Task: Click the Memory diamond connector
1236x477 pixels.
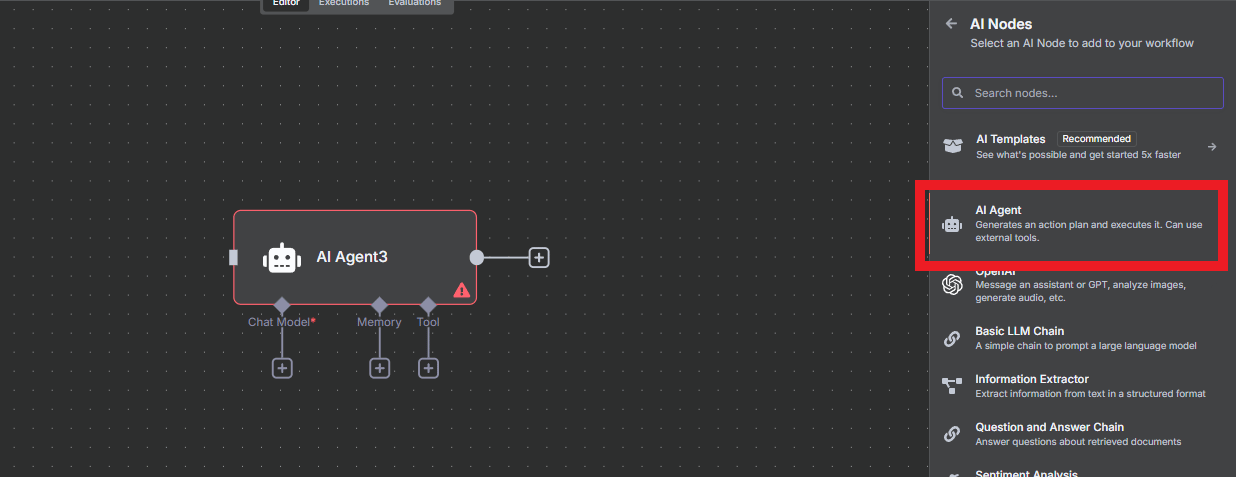Action: pyautogui.click(x=379, y=304)
